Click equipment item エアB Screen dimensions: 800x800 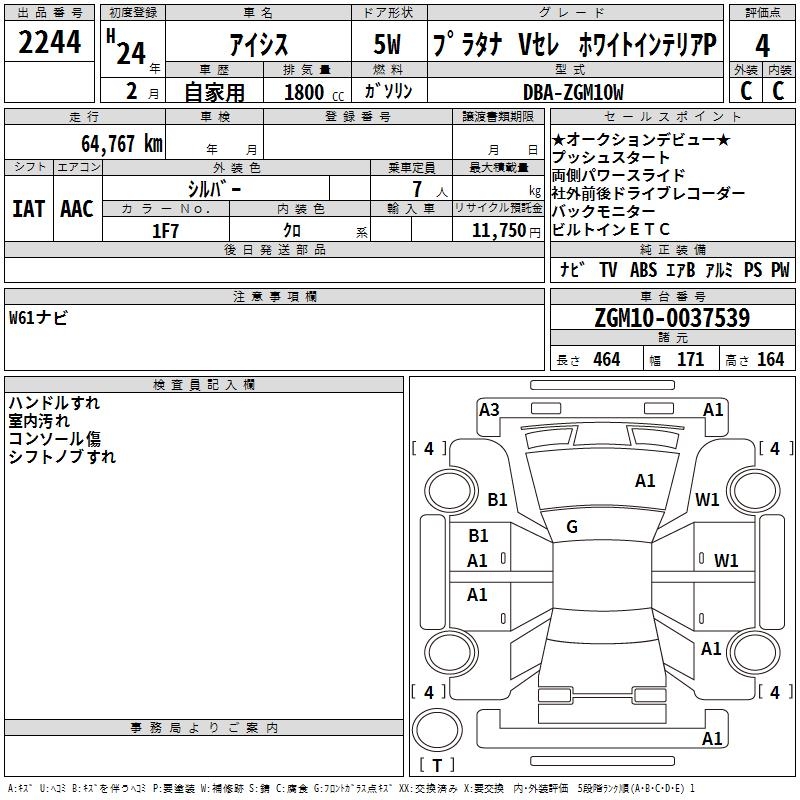pos(680,269)
